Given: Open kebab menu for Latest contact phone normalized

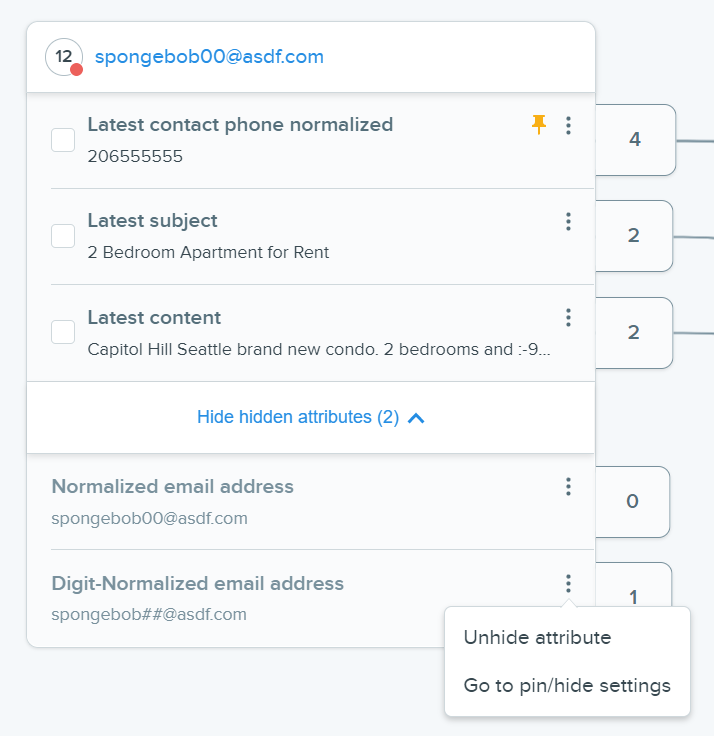Looking at the screenshot, I should 568,125.
